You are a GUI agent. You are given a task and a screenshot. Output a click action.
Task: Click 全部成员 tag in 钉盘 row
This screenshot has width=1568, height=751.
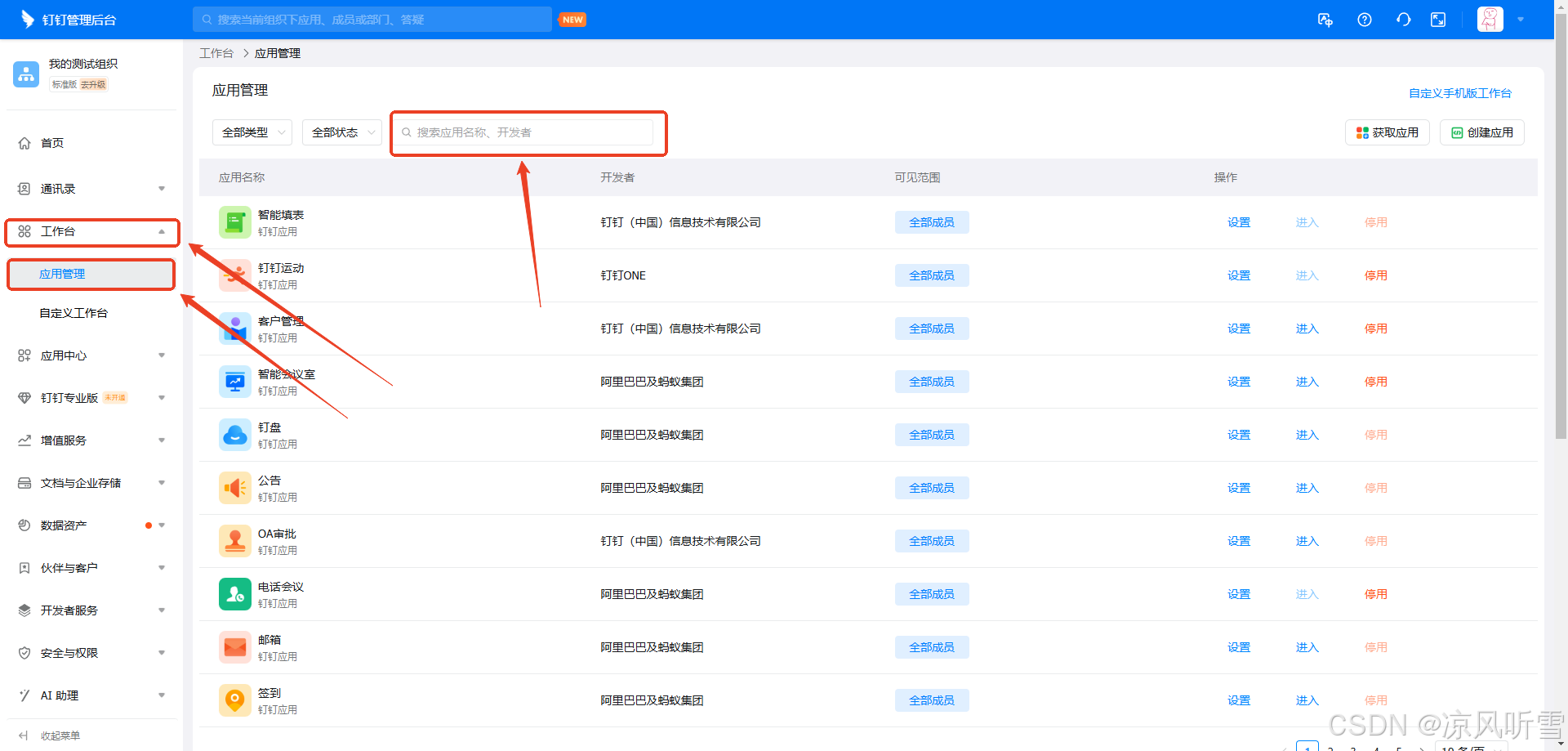click(x=932, y=435)
